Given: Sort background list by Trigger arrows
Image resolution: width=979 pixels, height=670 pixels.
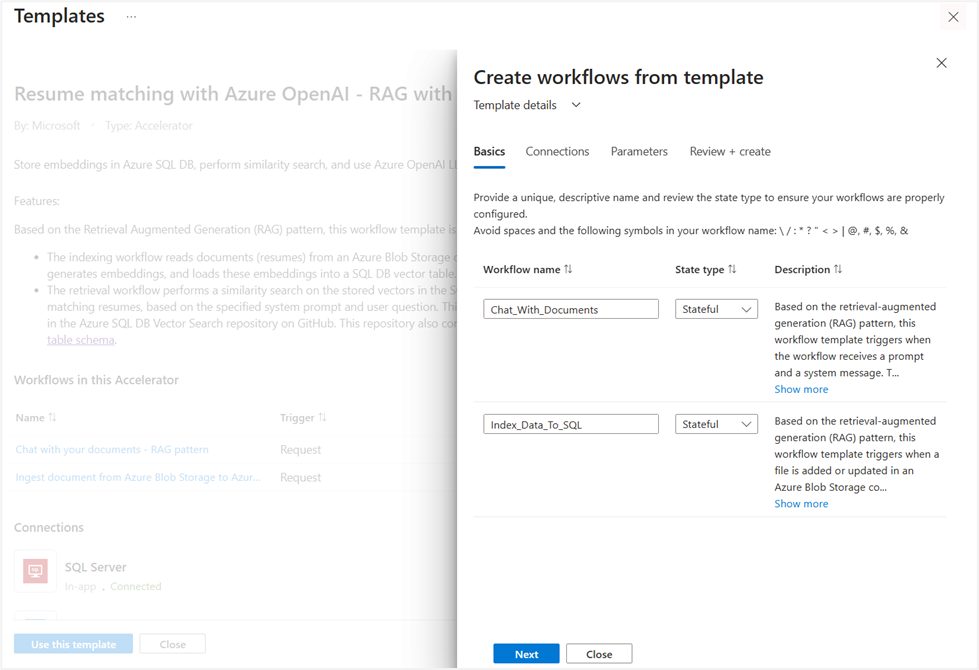Looking at the screenshot, I should tap(322, 417).
